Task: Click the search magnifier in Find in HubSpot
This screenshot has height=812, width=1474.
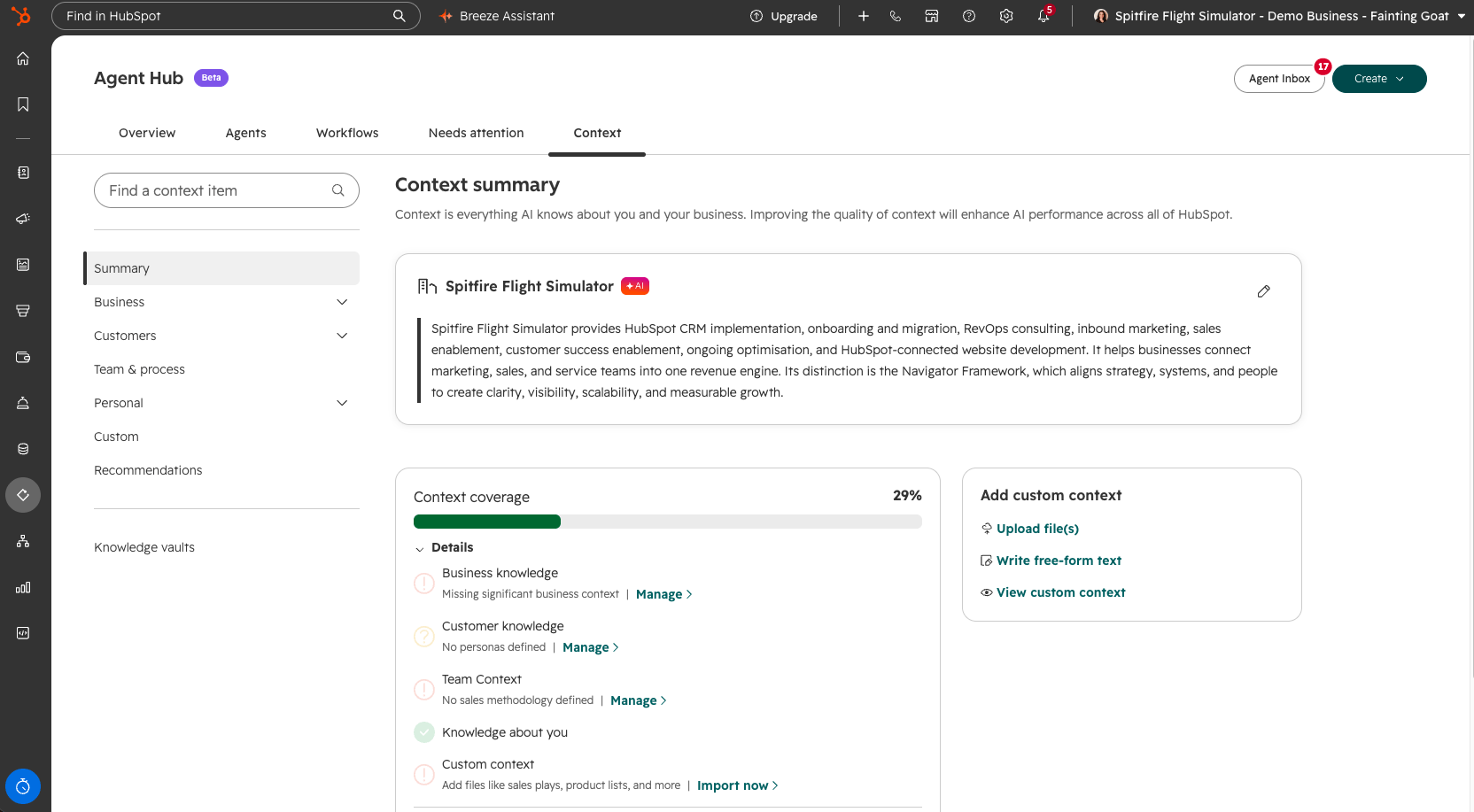Action: tap(400, 16)
